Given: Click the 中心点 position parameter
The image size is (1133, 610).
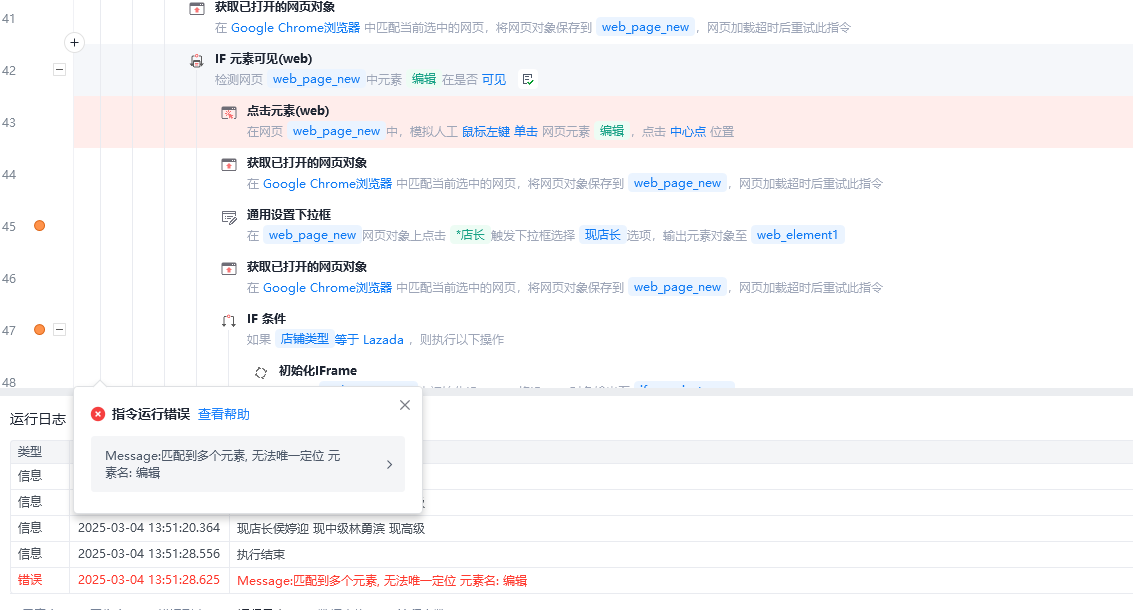Looking at the screenshot, I should [x=688, y=132].
